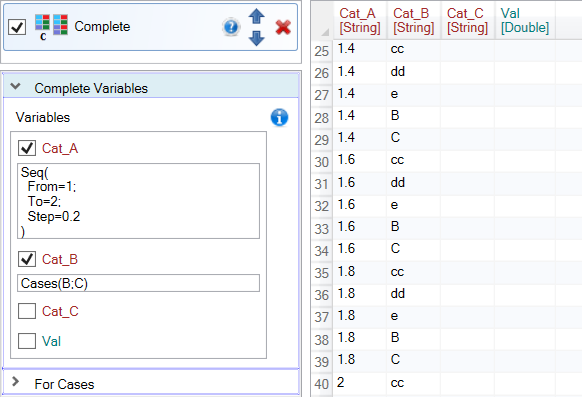Click the Complete transformation grid icon
This screenshot has width=582, height=397.
point(51,26)
